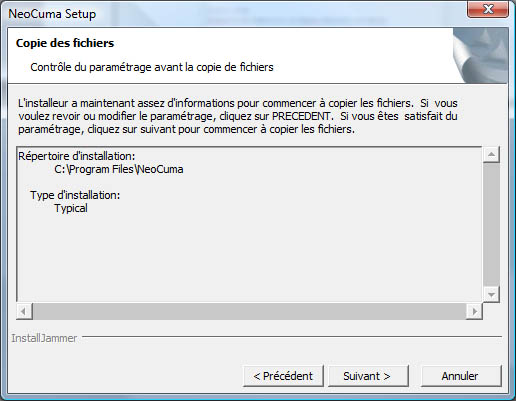Cancel setup with the Annuler button
Image resolution: width=516 pixels, height=401 pixels.
[461, 376]
